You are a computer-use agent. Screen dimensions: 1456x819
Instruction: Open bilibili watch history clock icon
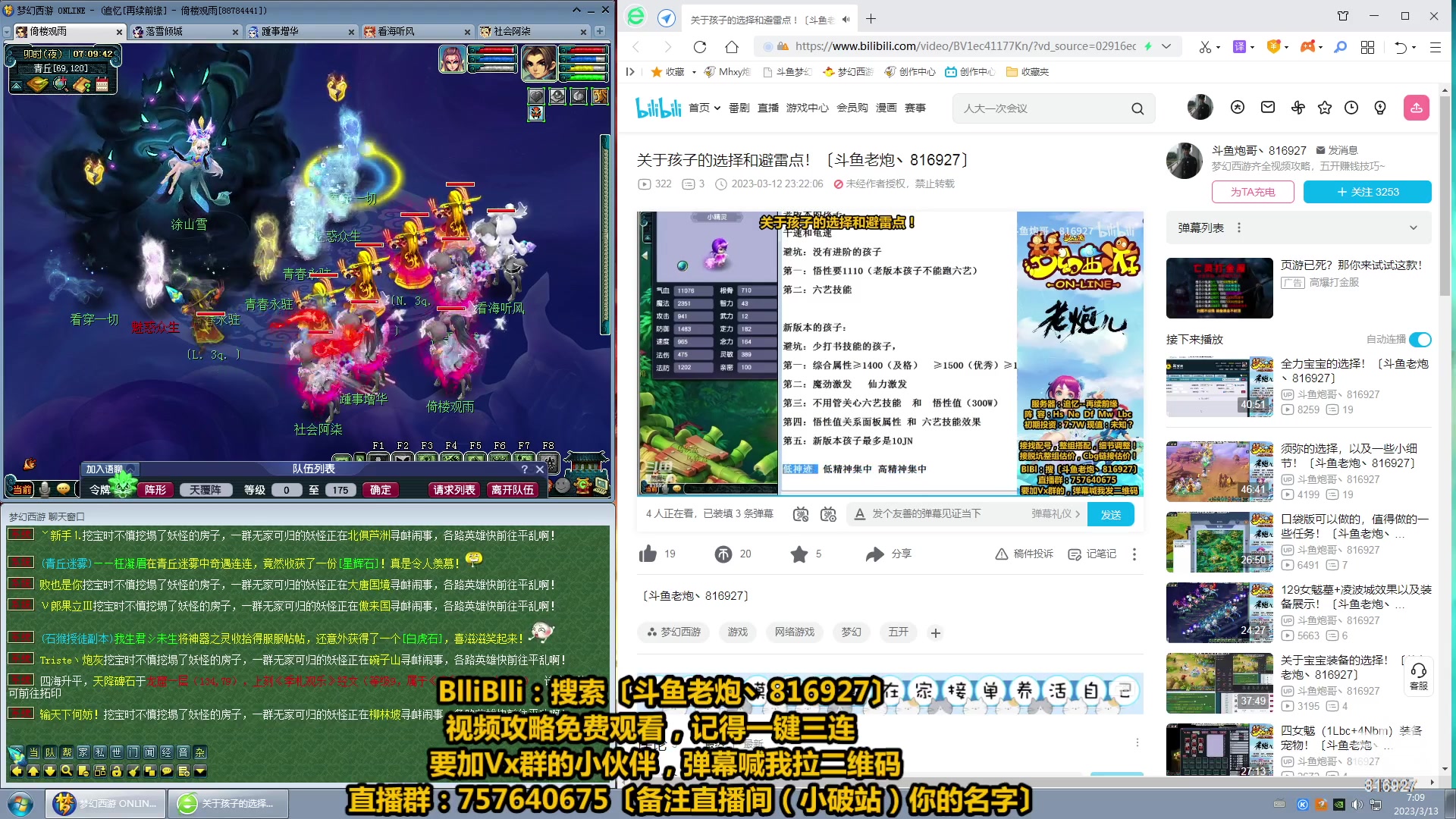pyautogui.click(x=1351, y=108)
